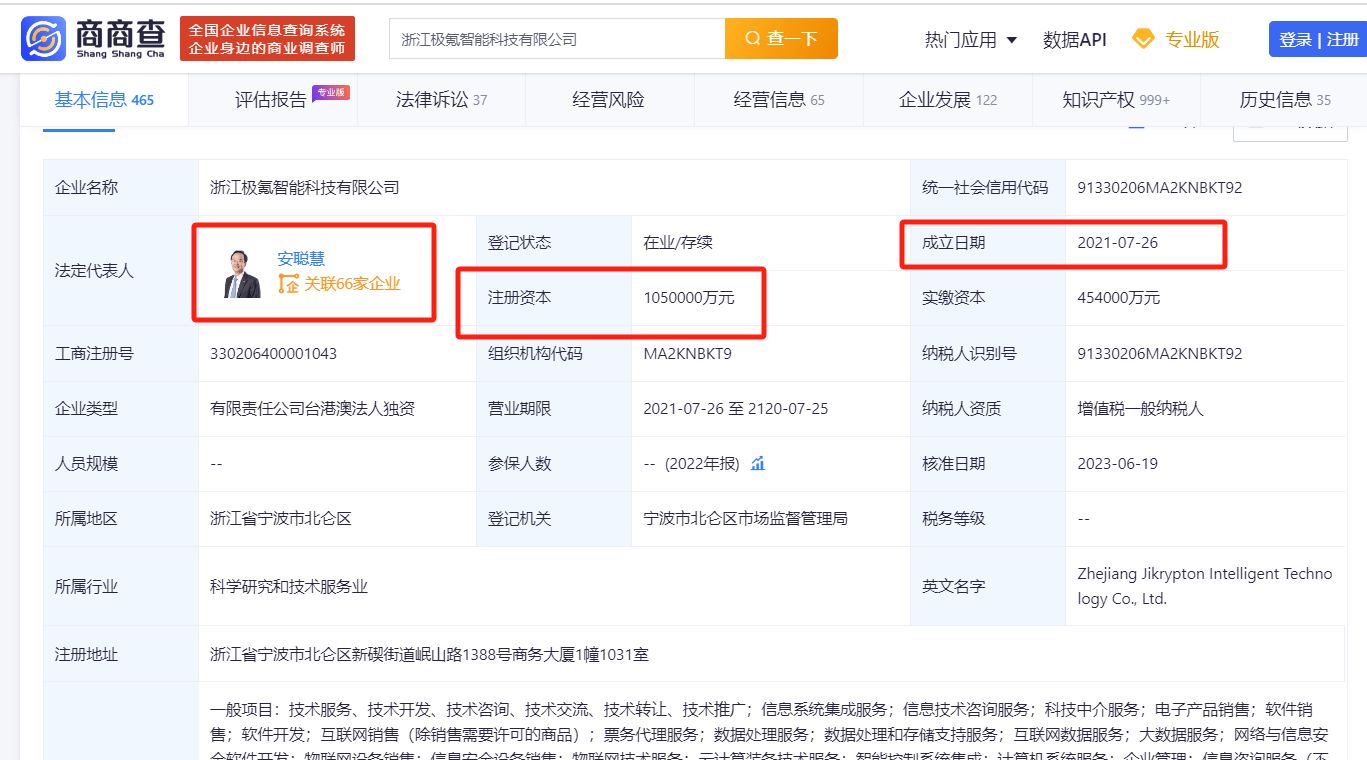1367x760 pixels.
Task: Open the 经营信息 tab
Action: coord(779,99)
